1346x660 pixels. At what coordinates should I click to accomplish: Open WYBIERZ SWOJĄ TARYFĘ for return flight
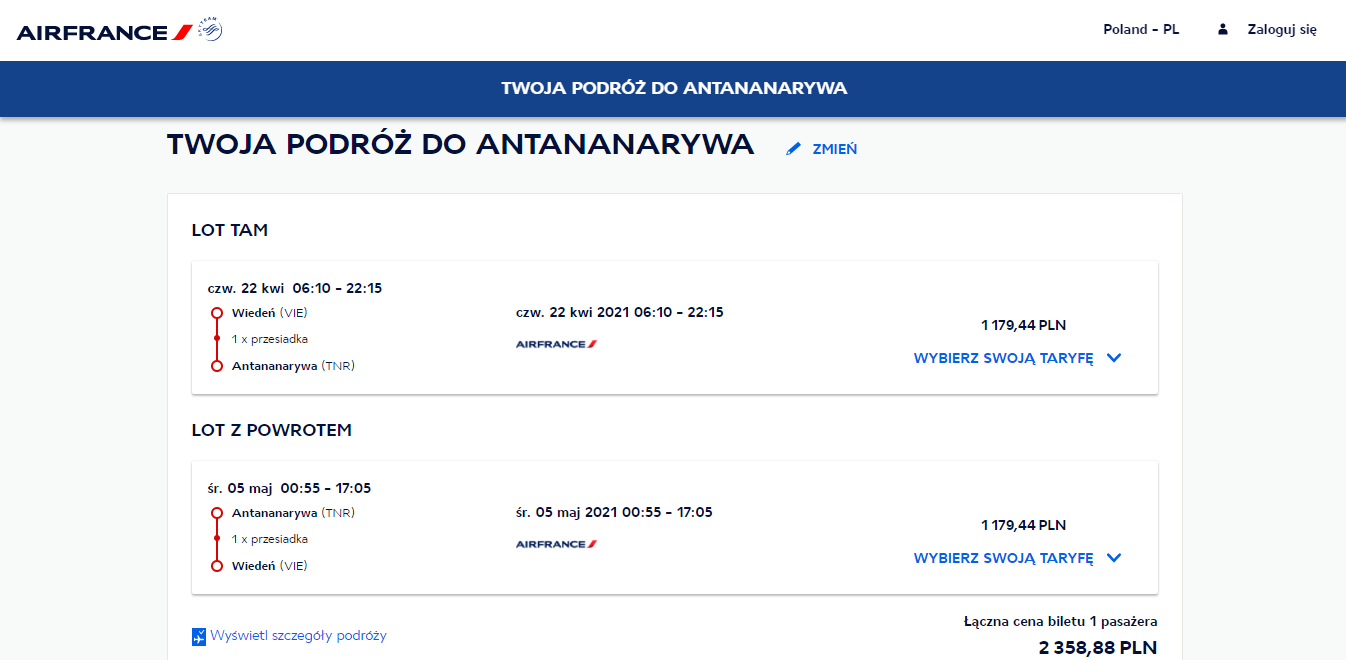1003,558
